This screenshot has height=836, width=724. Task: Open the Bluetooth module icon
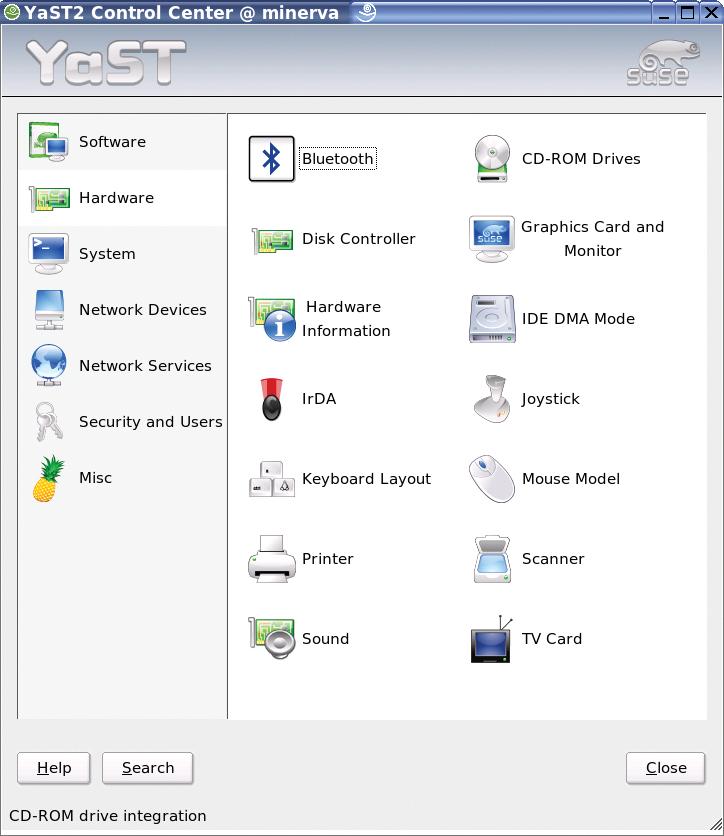click(271, 159)
